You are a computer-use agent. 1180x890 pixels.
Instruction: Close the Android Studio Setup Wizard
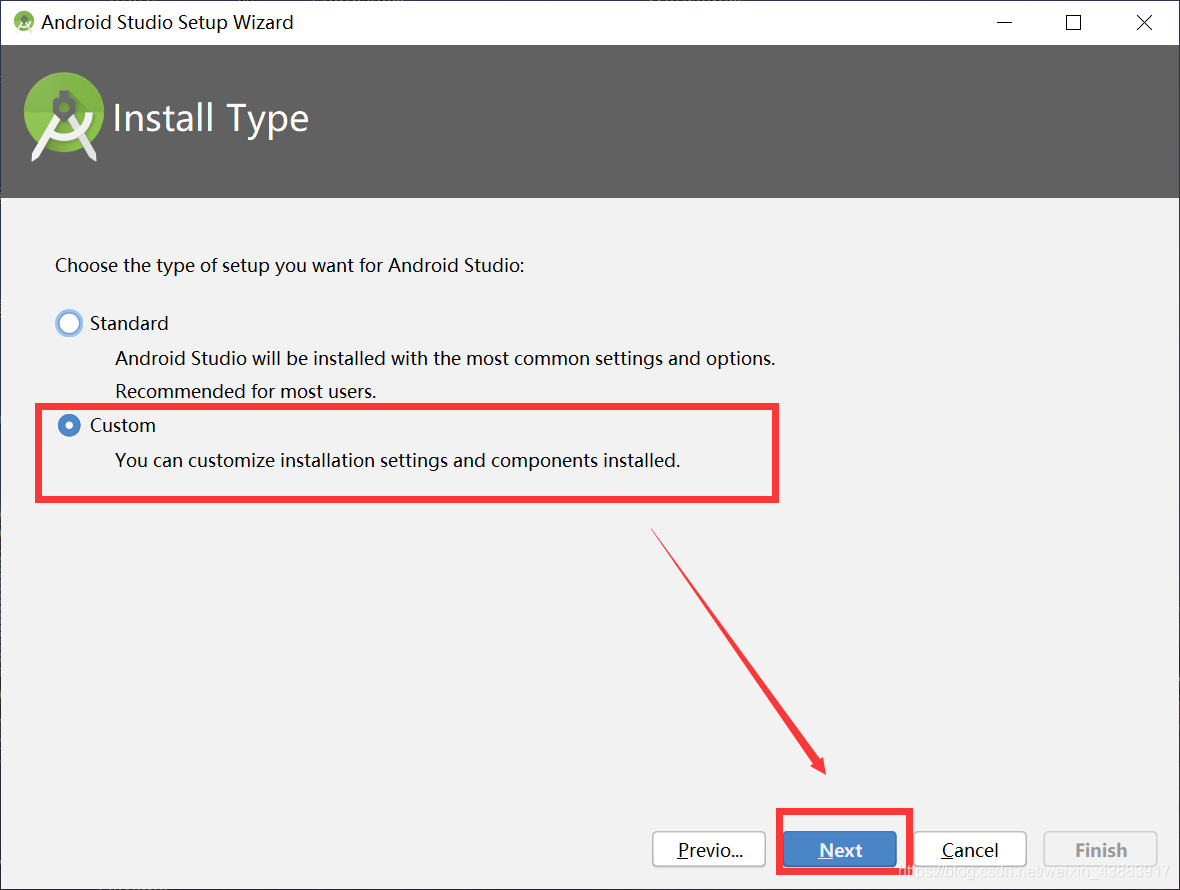click(1144, 23)
